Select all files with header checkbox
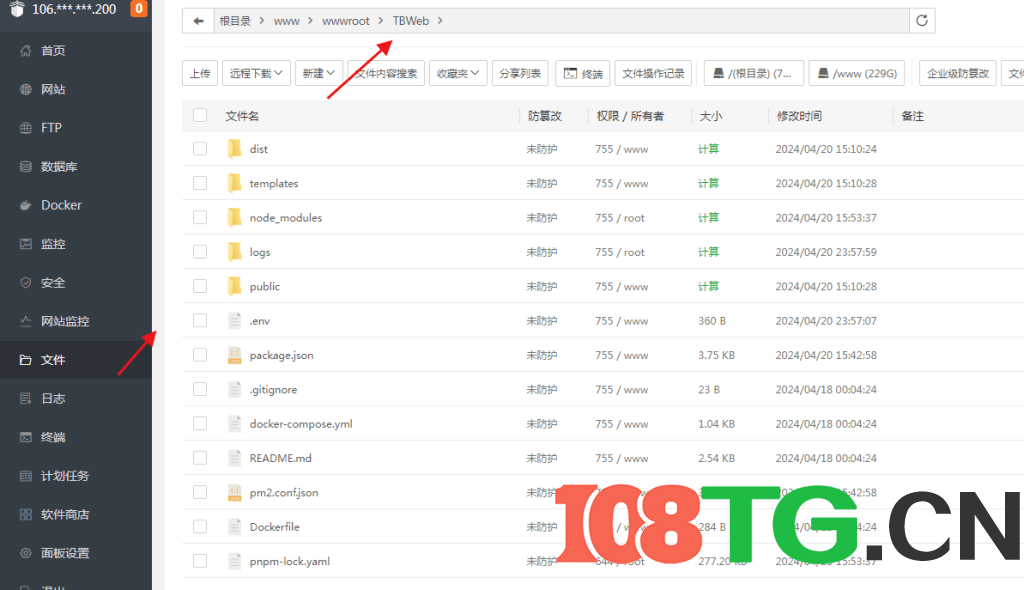The height and width of the screenshot is (590, 1024). 199,115
